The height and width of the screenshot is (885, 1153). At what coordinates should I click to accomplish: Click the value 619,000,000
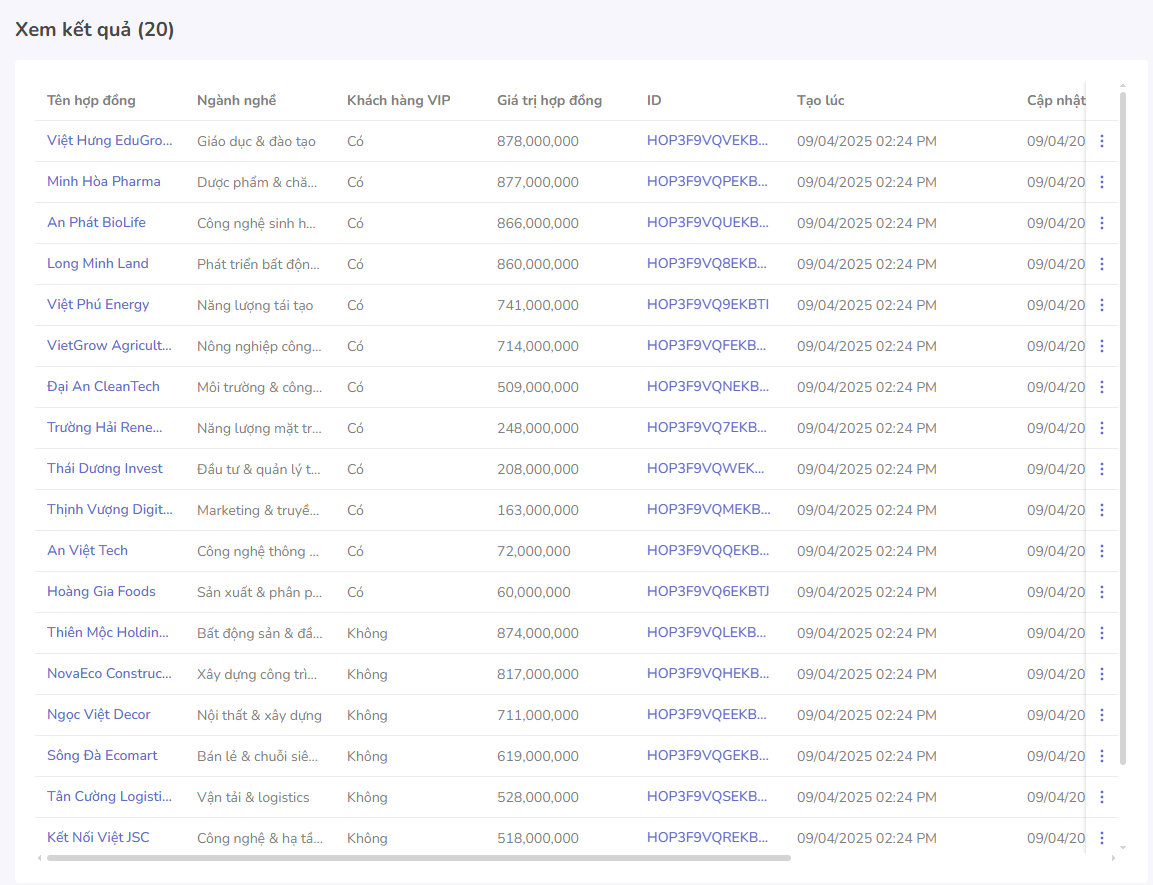pos(538,756)
